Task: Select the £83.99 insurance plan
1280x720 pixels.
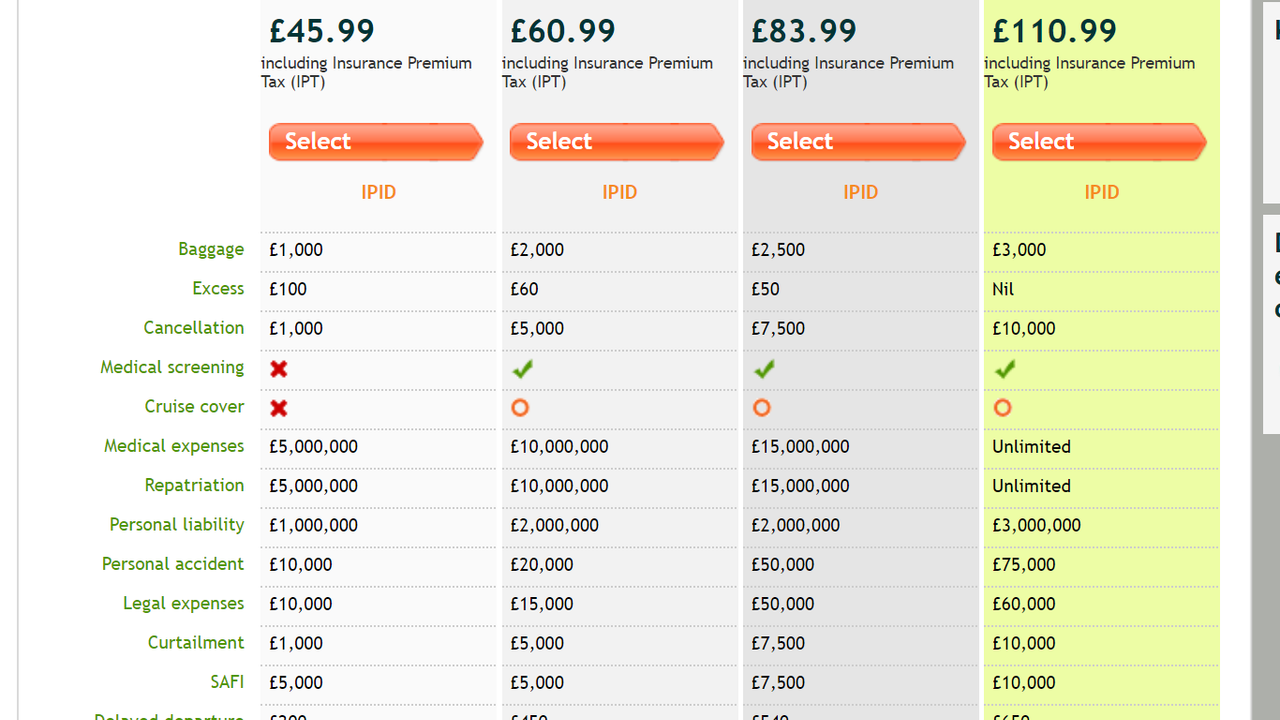Action: click(x=857, y=142)
